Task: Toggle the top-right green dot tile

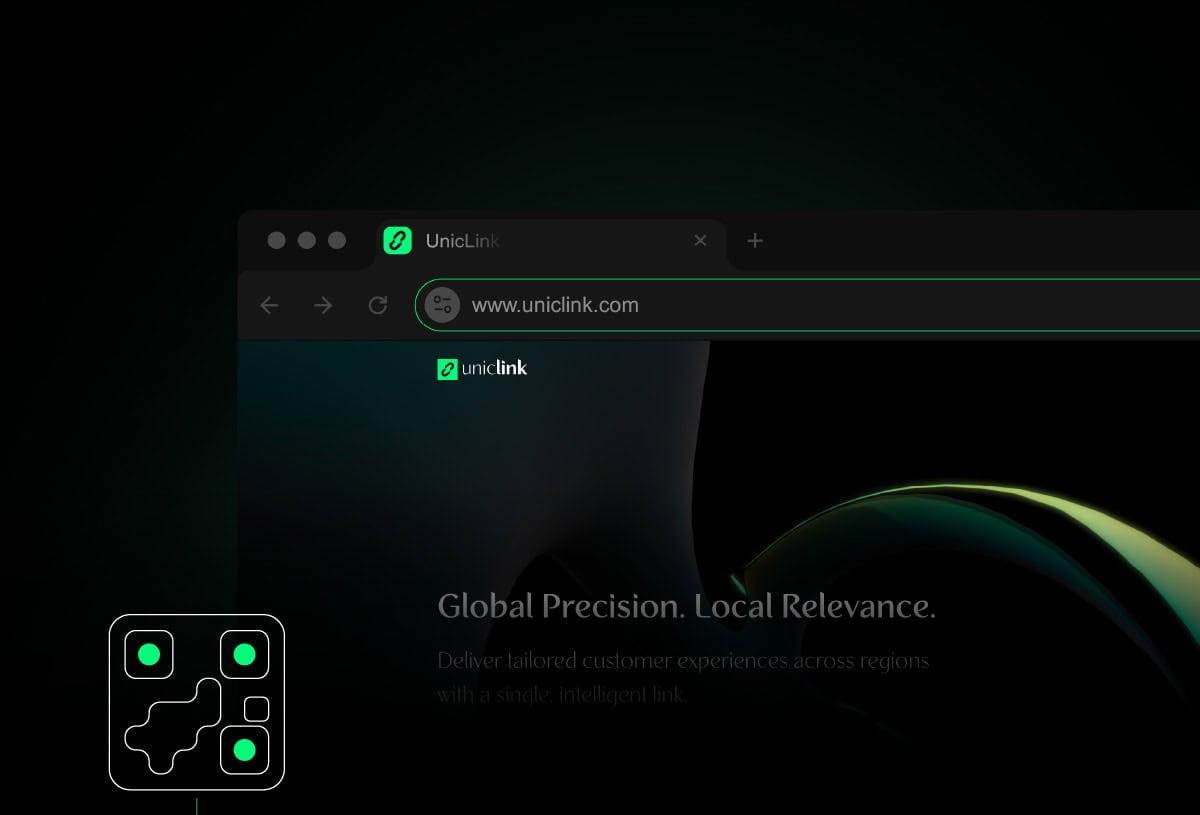Action: pos(244,655)
